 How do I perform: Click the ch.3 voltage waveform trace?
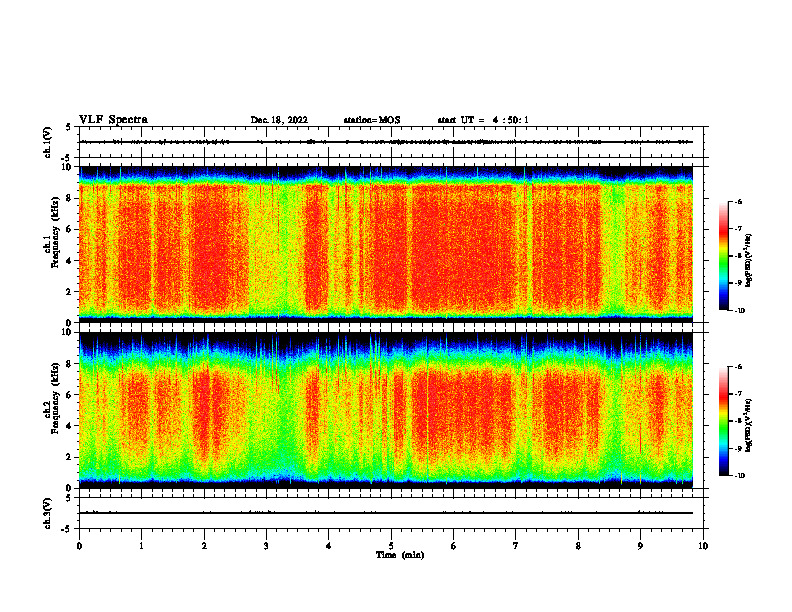click(x=386, y=513)
